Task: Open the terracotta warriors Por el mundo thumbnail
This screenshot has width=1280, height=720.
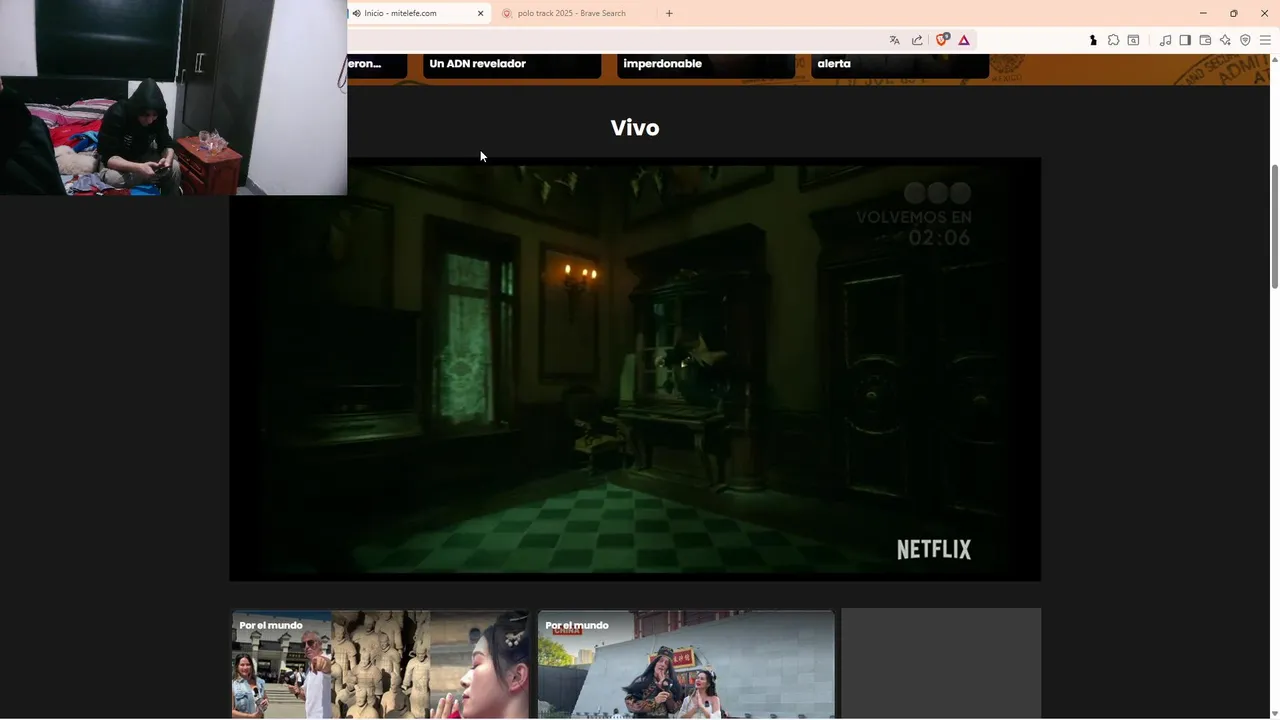Action: click(381, 664)
